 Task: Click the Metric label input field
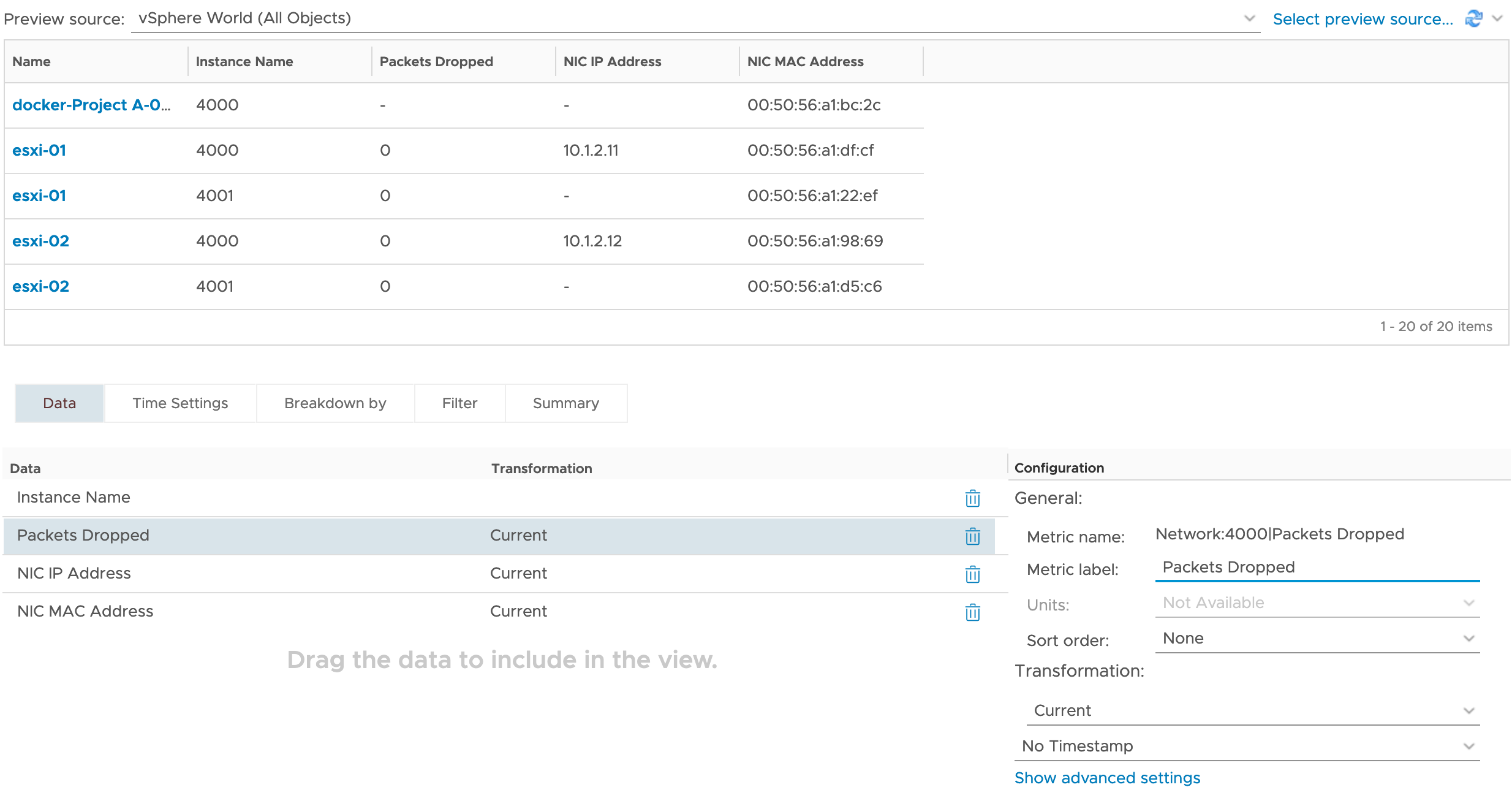(1317, 568)
